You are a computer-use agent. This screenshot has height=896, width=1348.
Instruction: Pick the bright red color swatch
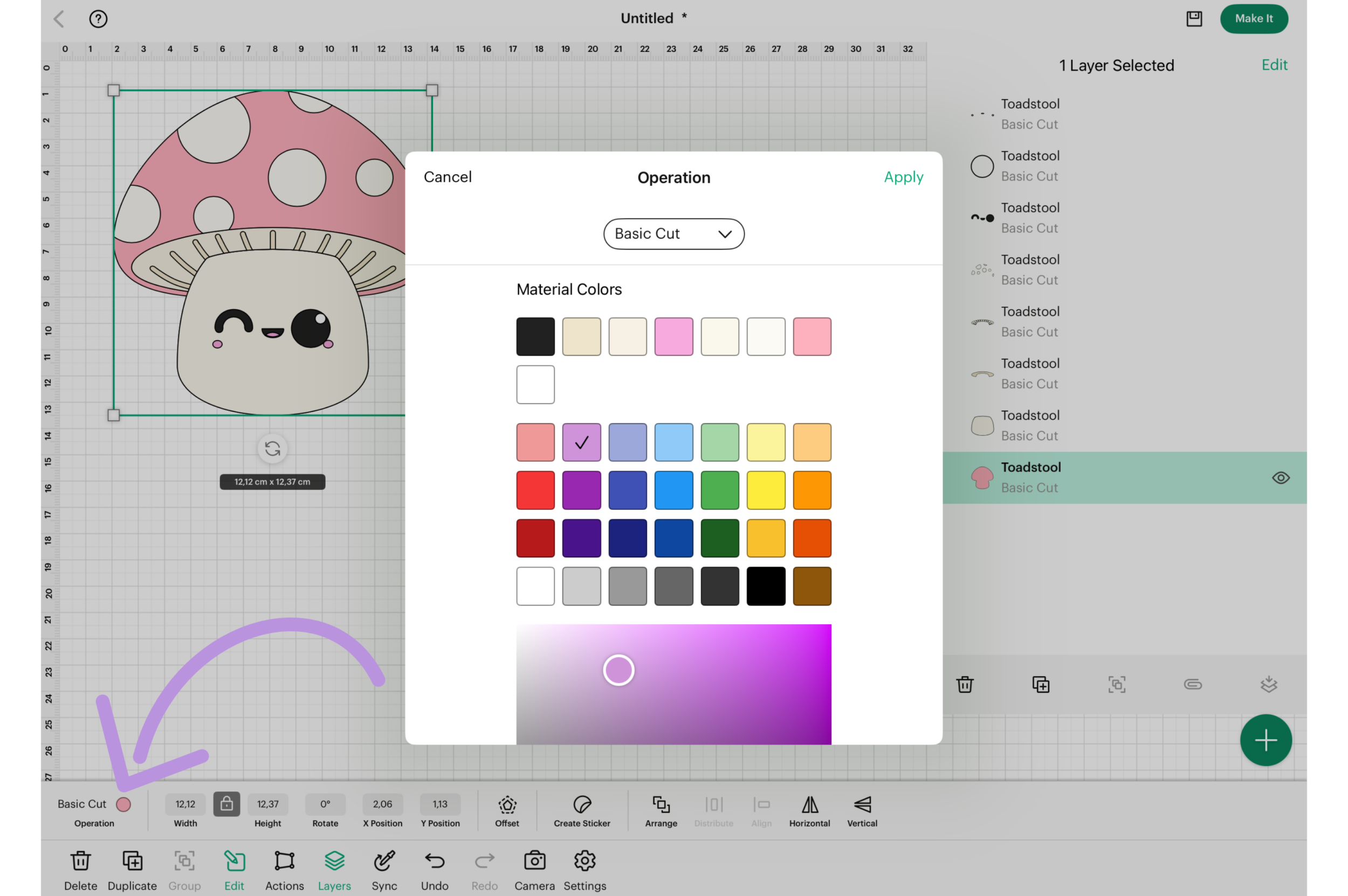535,490
